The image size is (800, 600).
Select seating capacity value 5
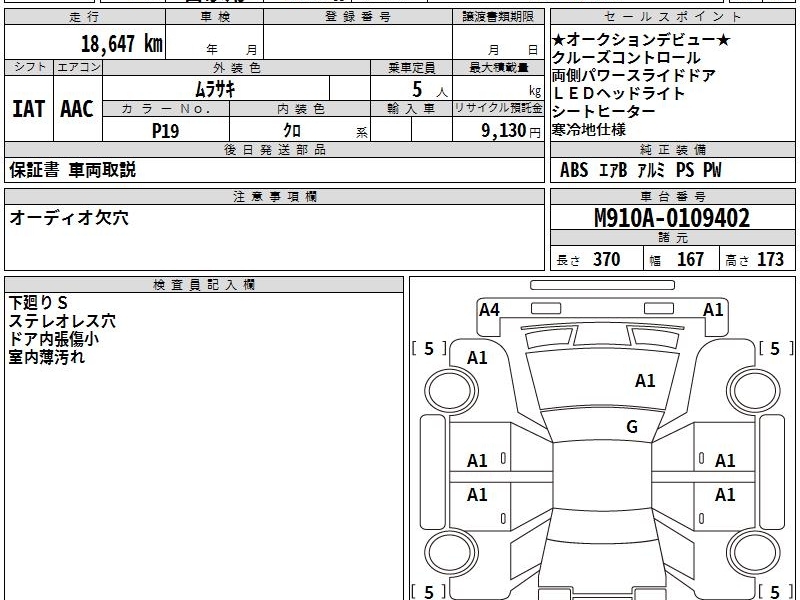(x=417, y=89)
